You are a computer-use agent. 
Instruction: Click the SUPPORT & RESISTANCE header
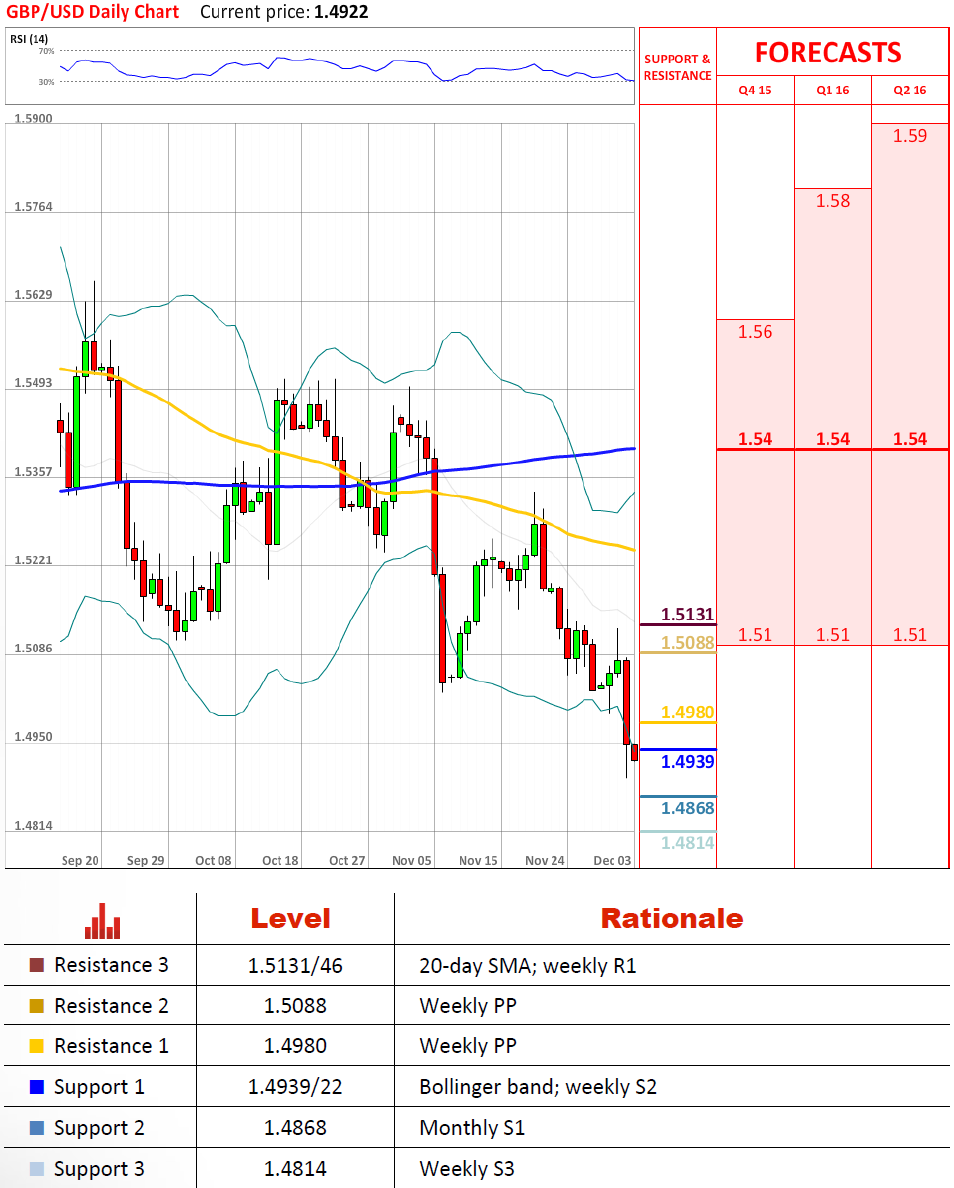pyautogui.click(x=677, y=67)
